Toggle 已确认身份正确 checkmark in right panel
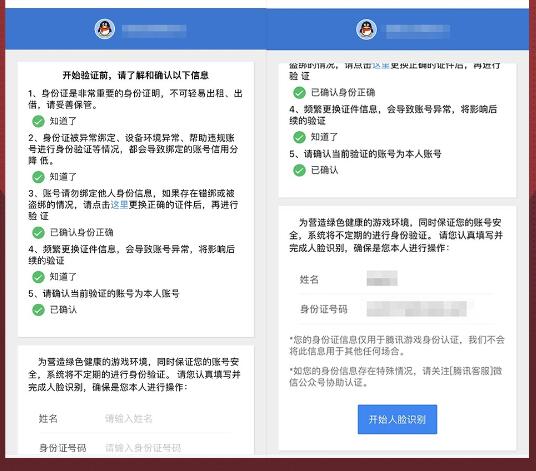Screen dimensions: 536x471 pyautogui.click(x=299, y=93)
